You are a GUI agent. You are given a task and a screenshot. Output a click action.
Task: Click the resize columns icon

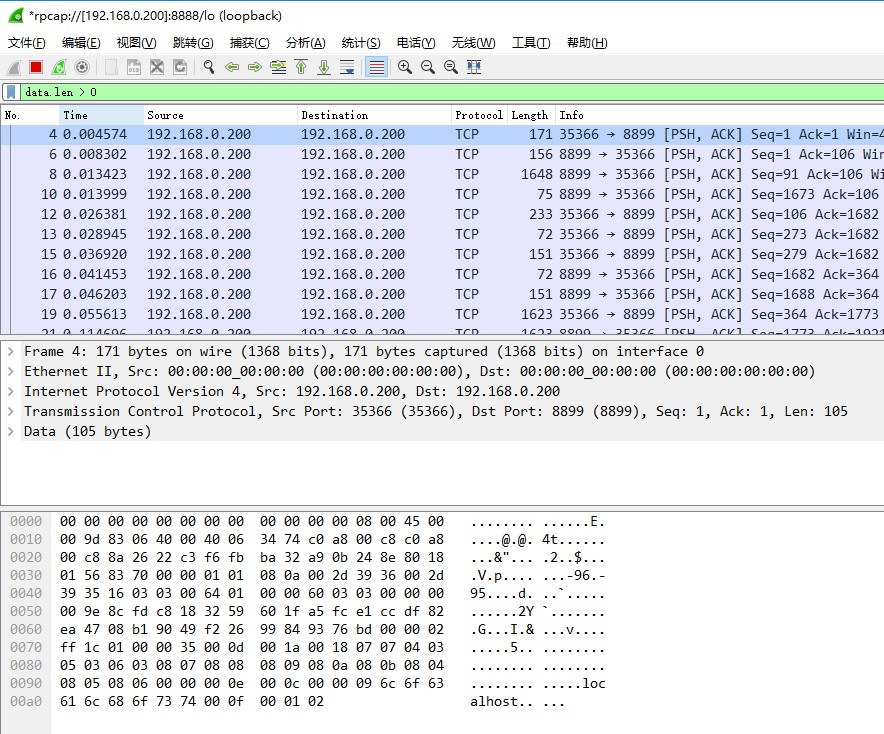click(x=474, y=67)
